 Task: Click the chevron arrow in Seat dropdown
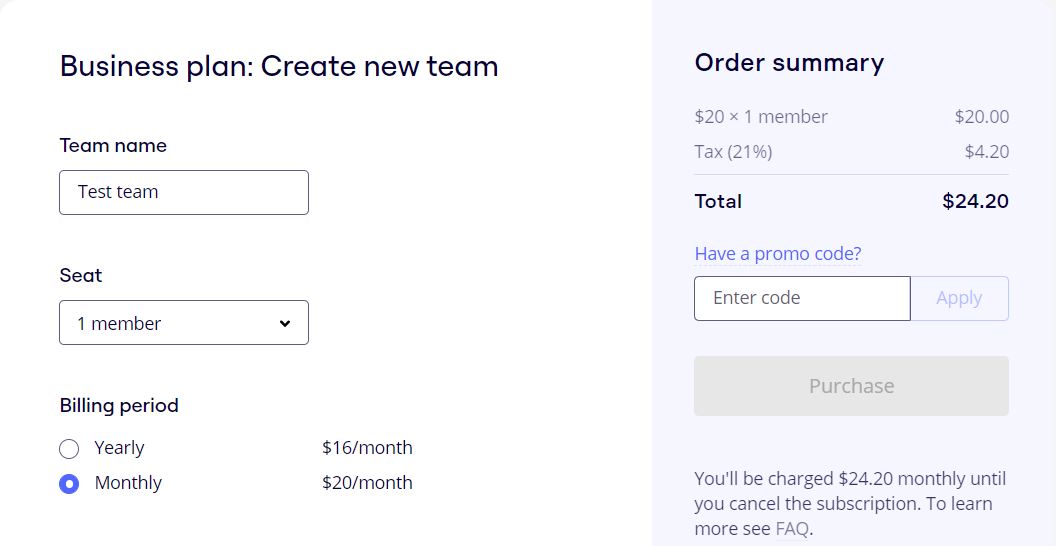pyautogui.click(x=285, y=323)
